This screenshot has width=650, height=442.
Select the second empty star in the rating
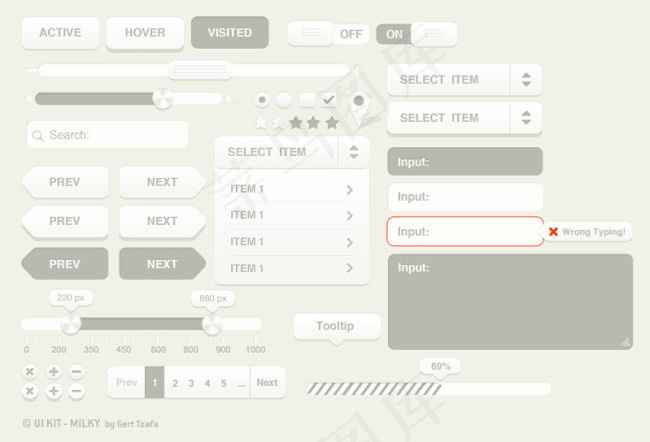(278, 123)
